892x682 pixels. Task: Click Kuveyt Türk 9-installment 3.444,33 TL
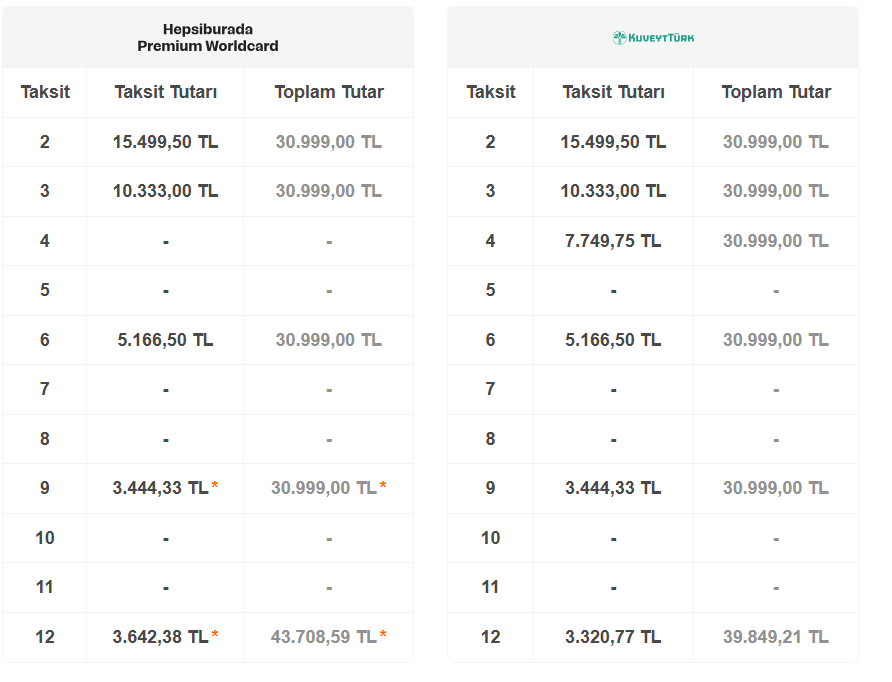[613, 488]
